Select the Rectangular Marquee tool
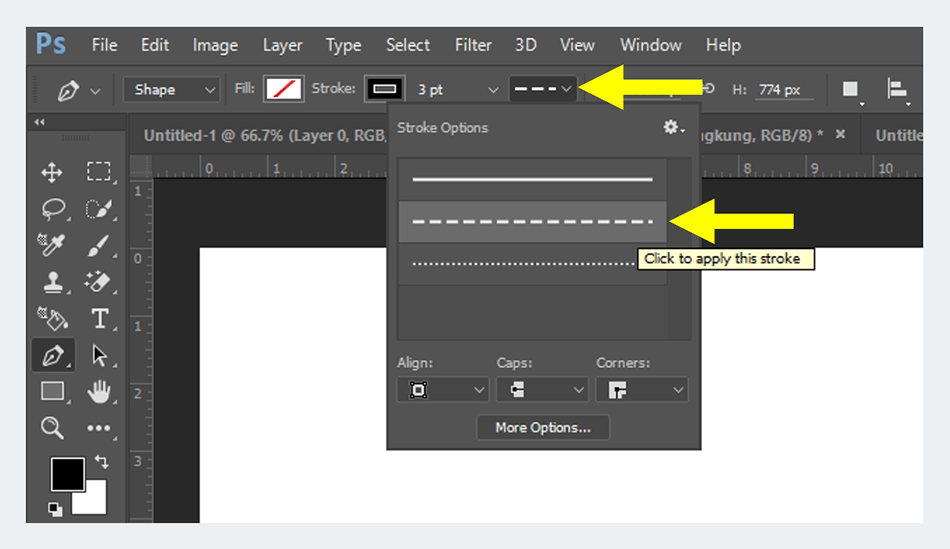The width and height of the screenshot is (950, 549). point(98,172)
